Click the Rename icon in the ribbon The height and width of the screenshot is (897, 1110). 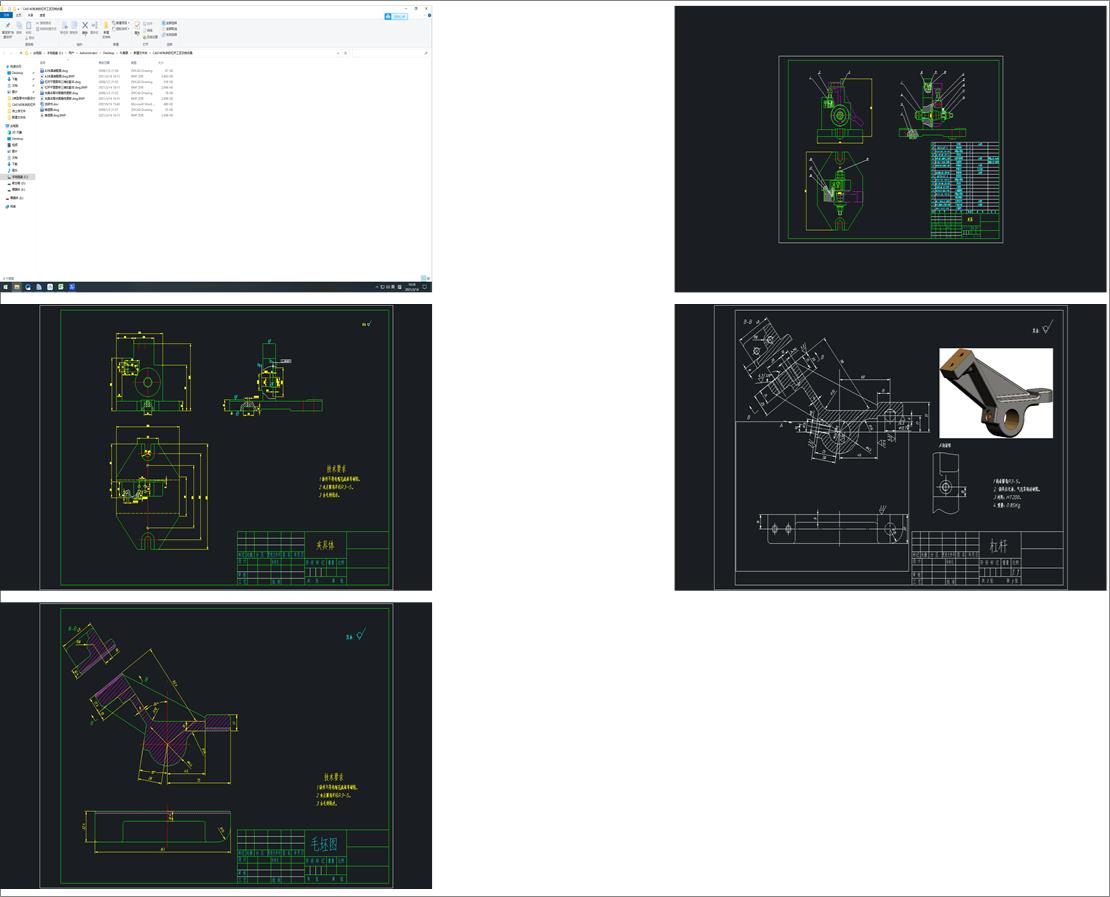pos(95,25)
